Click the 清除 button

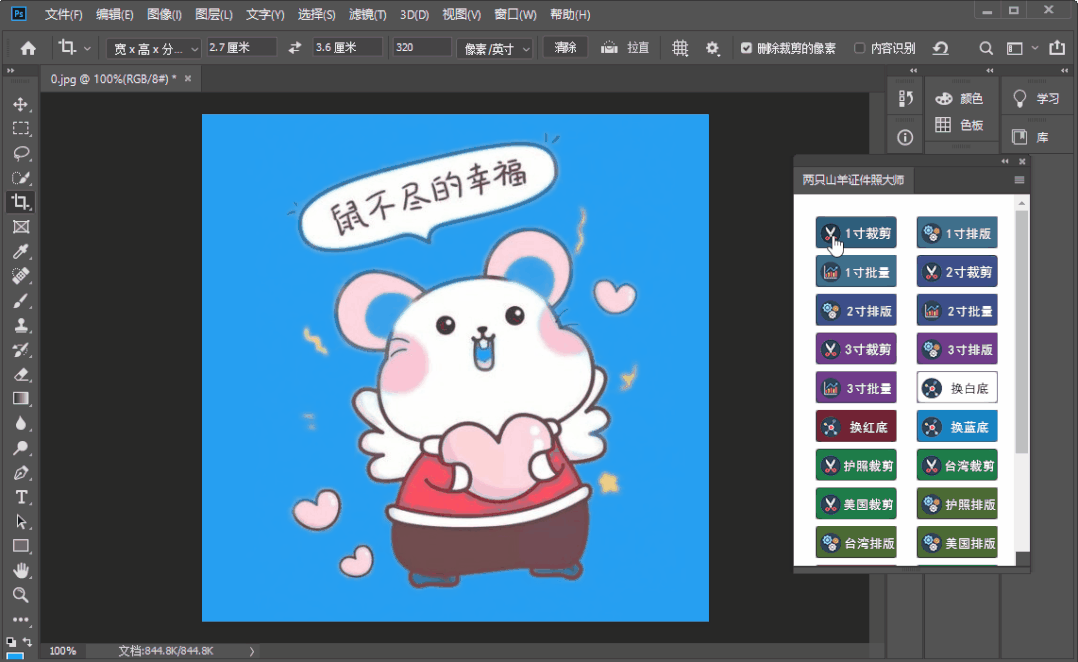565,47
